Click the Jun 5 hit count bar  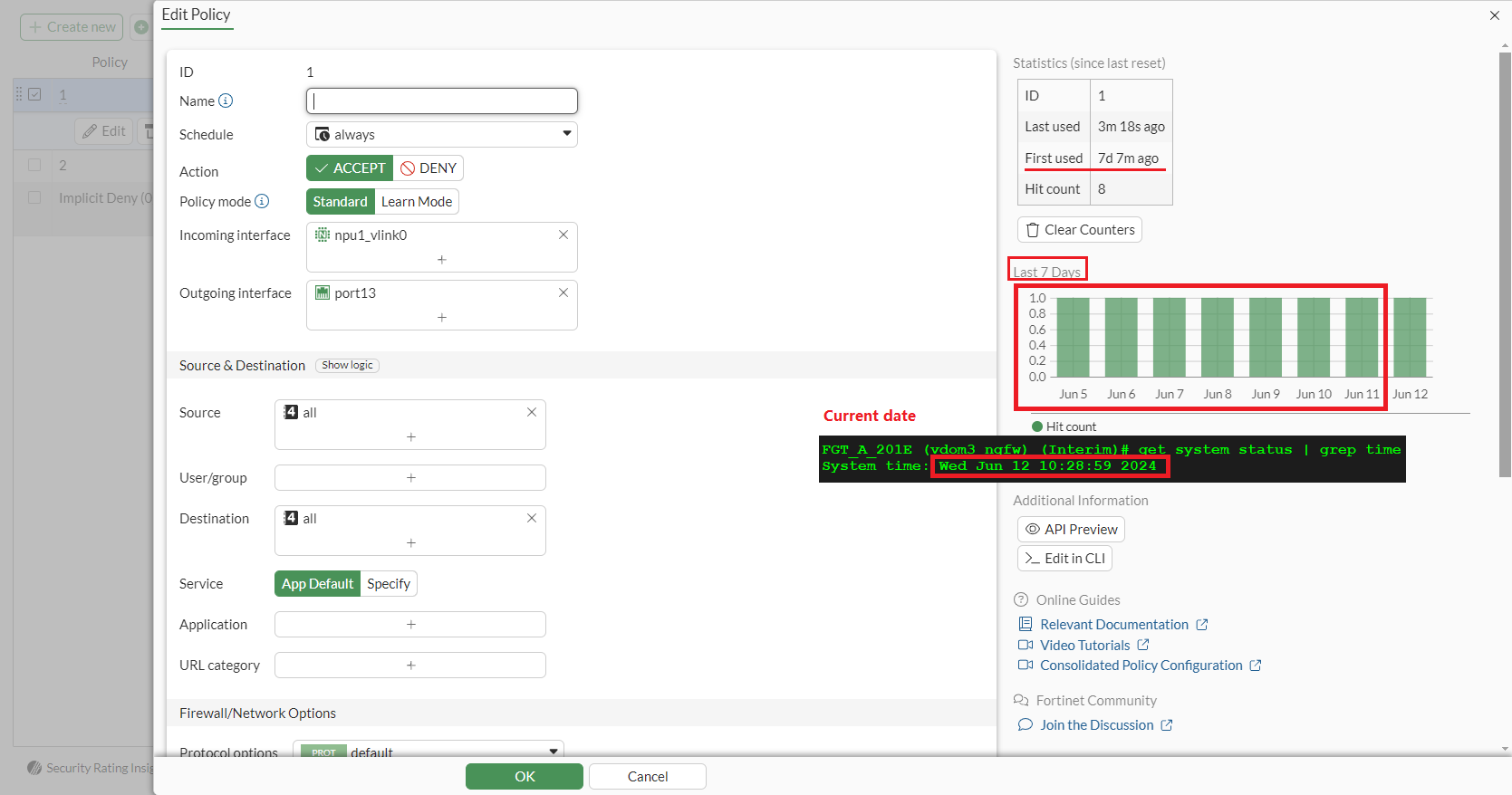pyautogui.click(x=1074, y=337)
